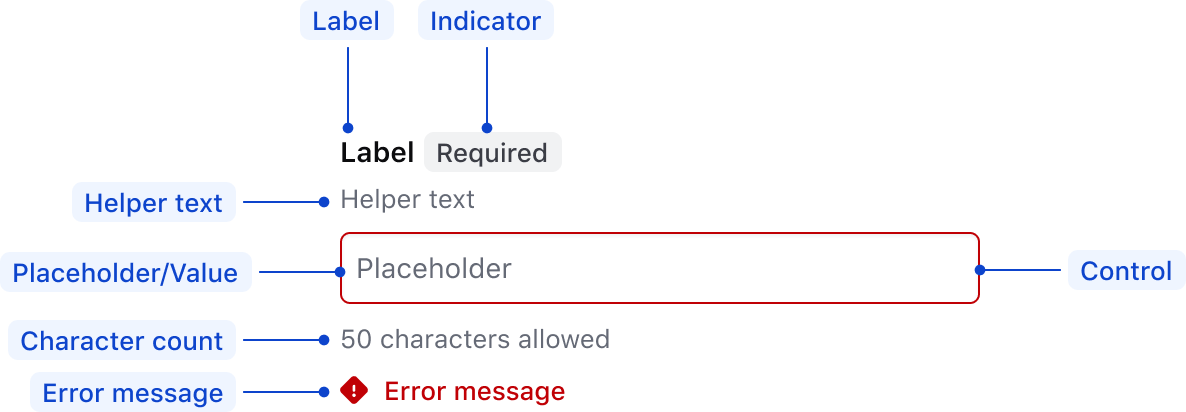Image resolution: width=1186 pixels, height=412 pixels.
Task: Click the gray Helper text below the label
Action: [x=408, y=200]
